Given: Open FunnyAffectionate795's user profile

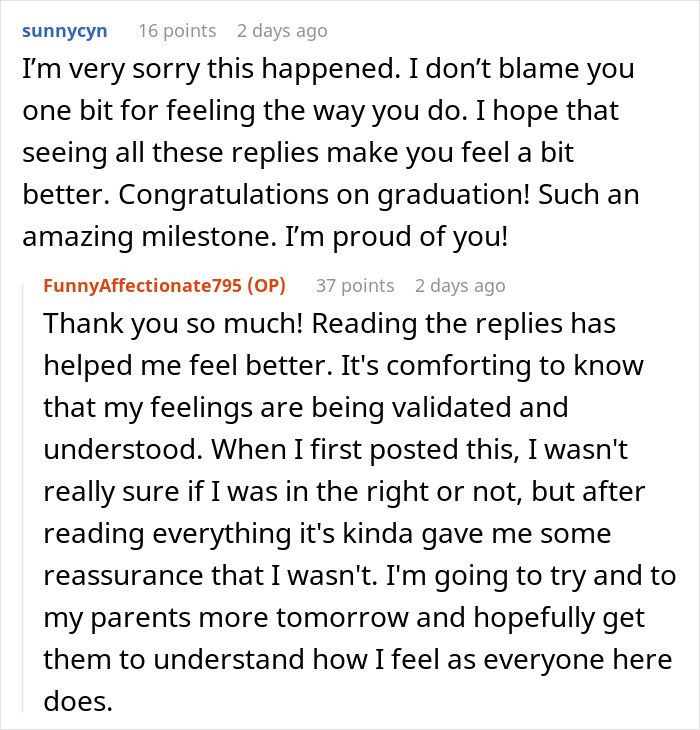Looking at the screenshot, I should [141, 286].
